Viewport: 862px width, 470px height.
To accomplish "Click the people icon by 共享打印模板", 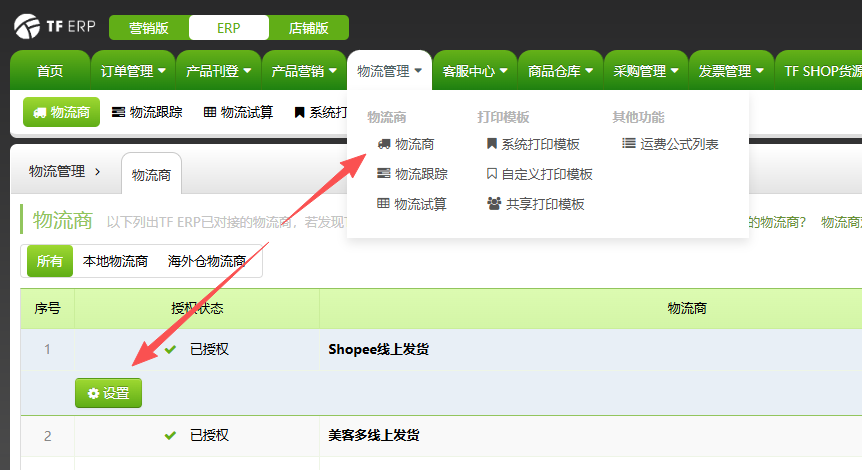I will point(494,203).
